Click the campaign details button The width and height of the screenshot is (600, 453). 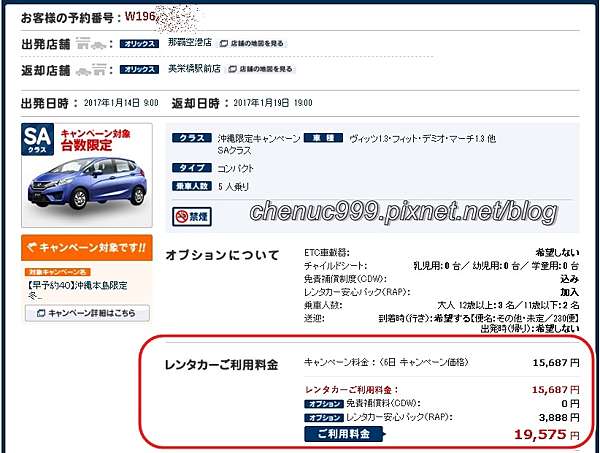click(x=87, y=313)
